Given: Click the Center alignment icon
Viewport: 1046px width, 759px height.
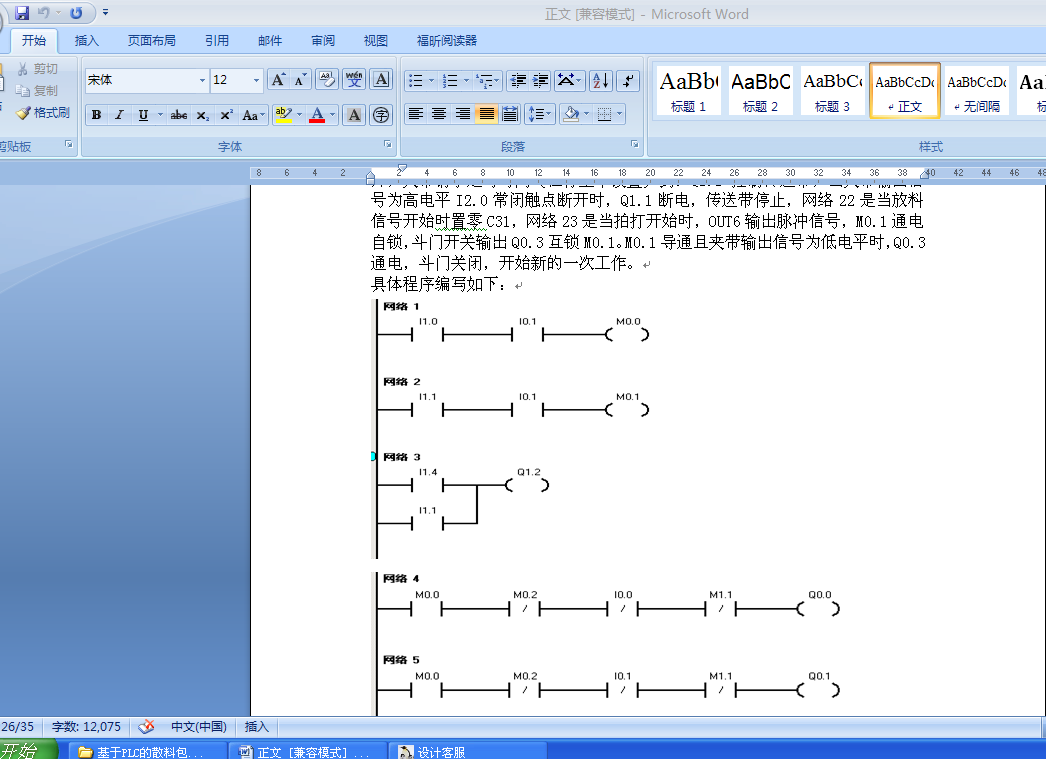Looking at the screenshot, I should coord(439,114).
